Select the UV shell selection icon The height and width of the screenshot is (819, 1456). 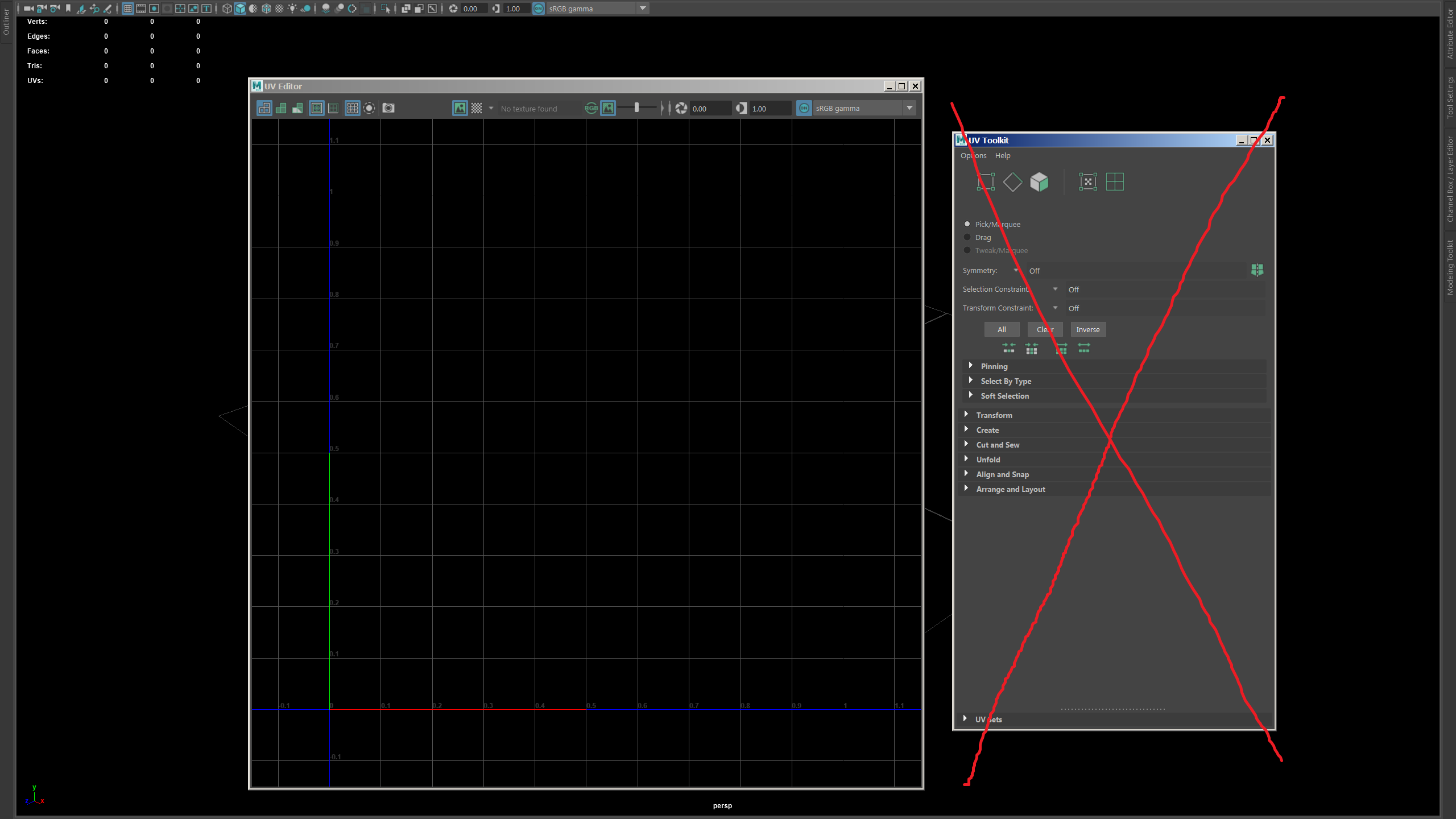1115,182
